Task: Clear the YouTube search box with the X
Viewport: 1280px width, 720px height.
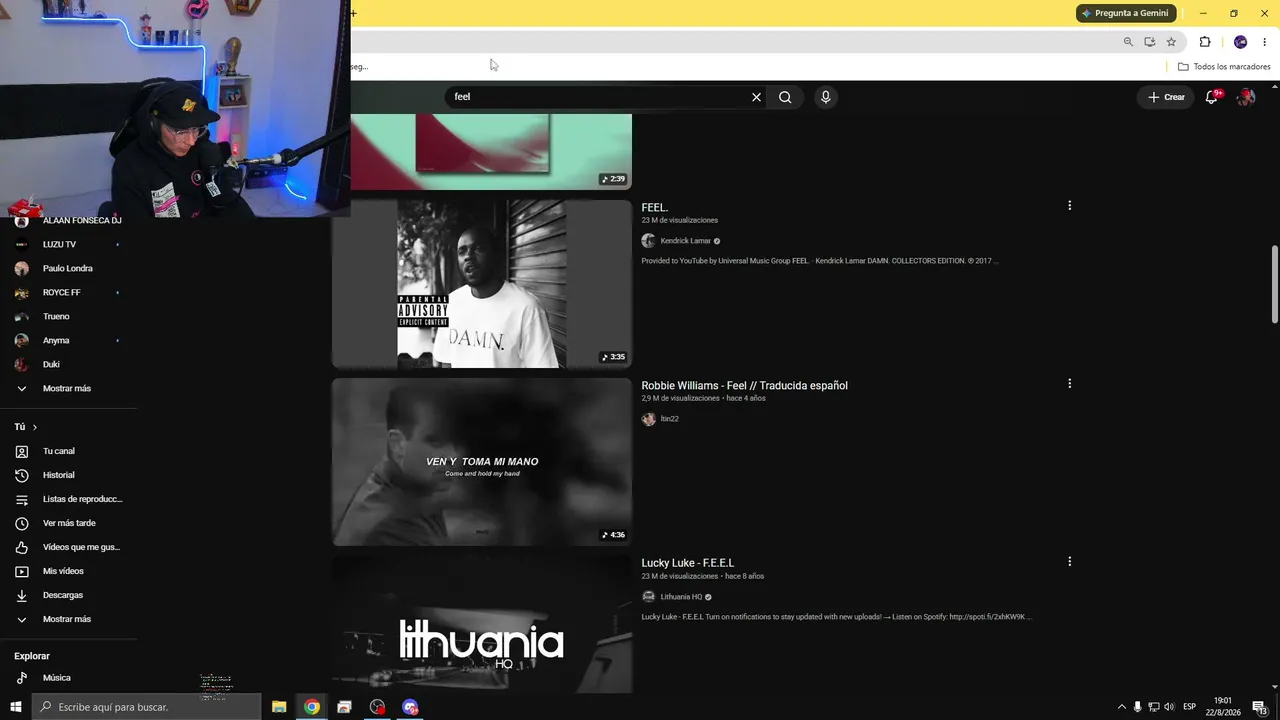Action: coord(756,97)
